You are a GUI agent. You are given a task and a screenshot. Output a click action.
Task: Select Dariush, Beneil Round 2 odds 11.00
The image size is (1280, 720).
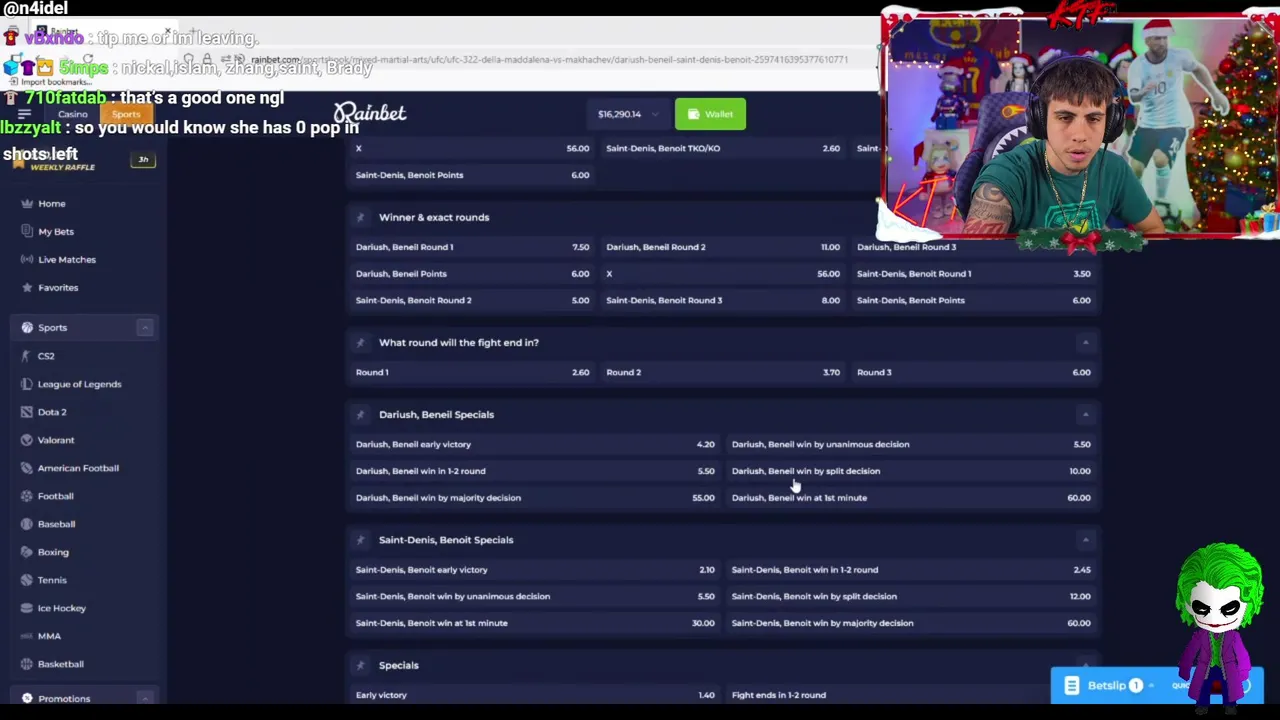tap(723, 247)
